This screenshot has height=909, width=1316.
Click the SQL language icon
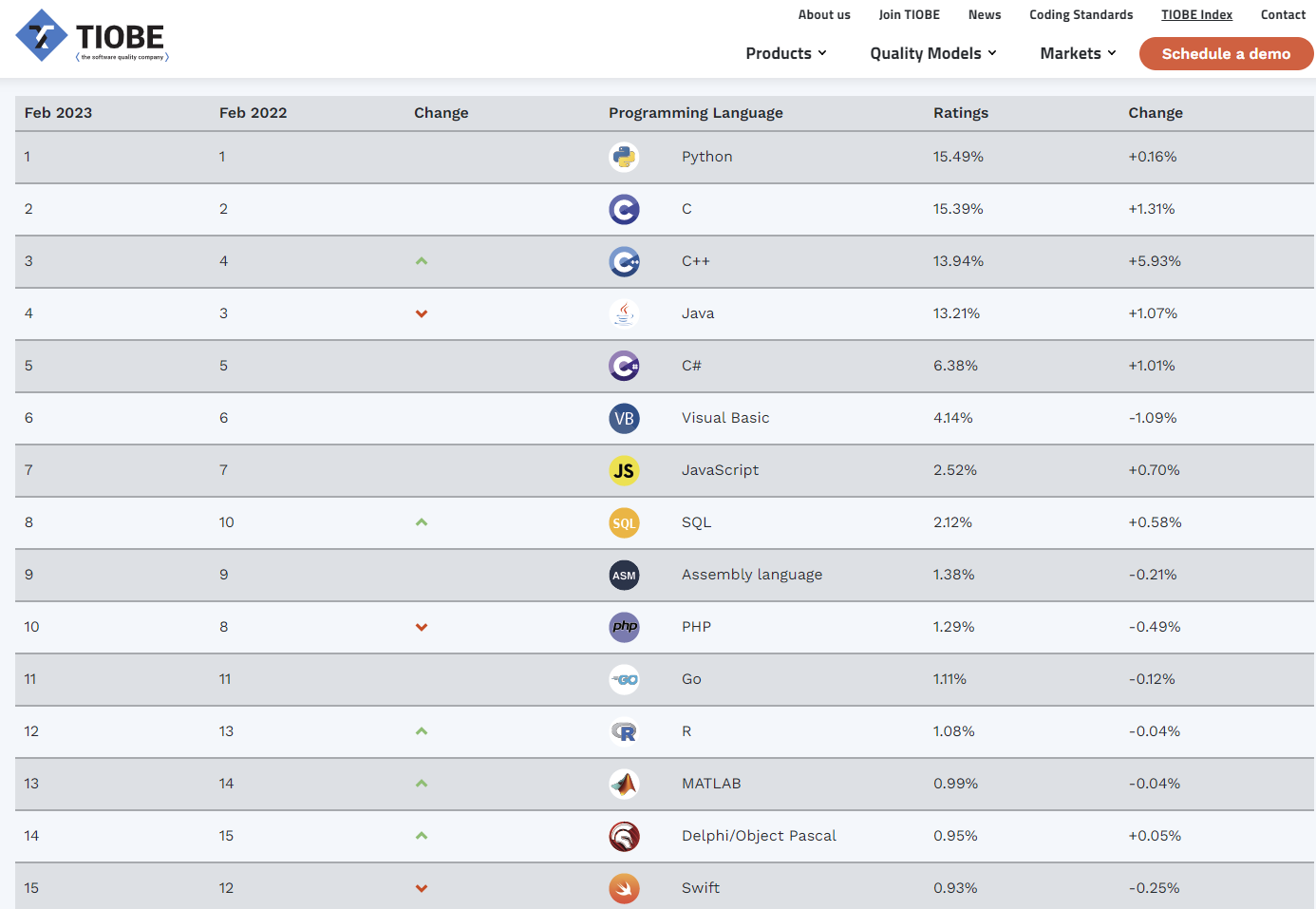[x=624, y=522]
